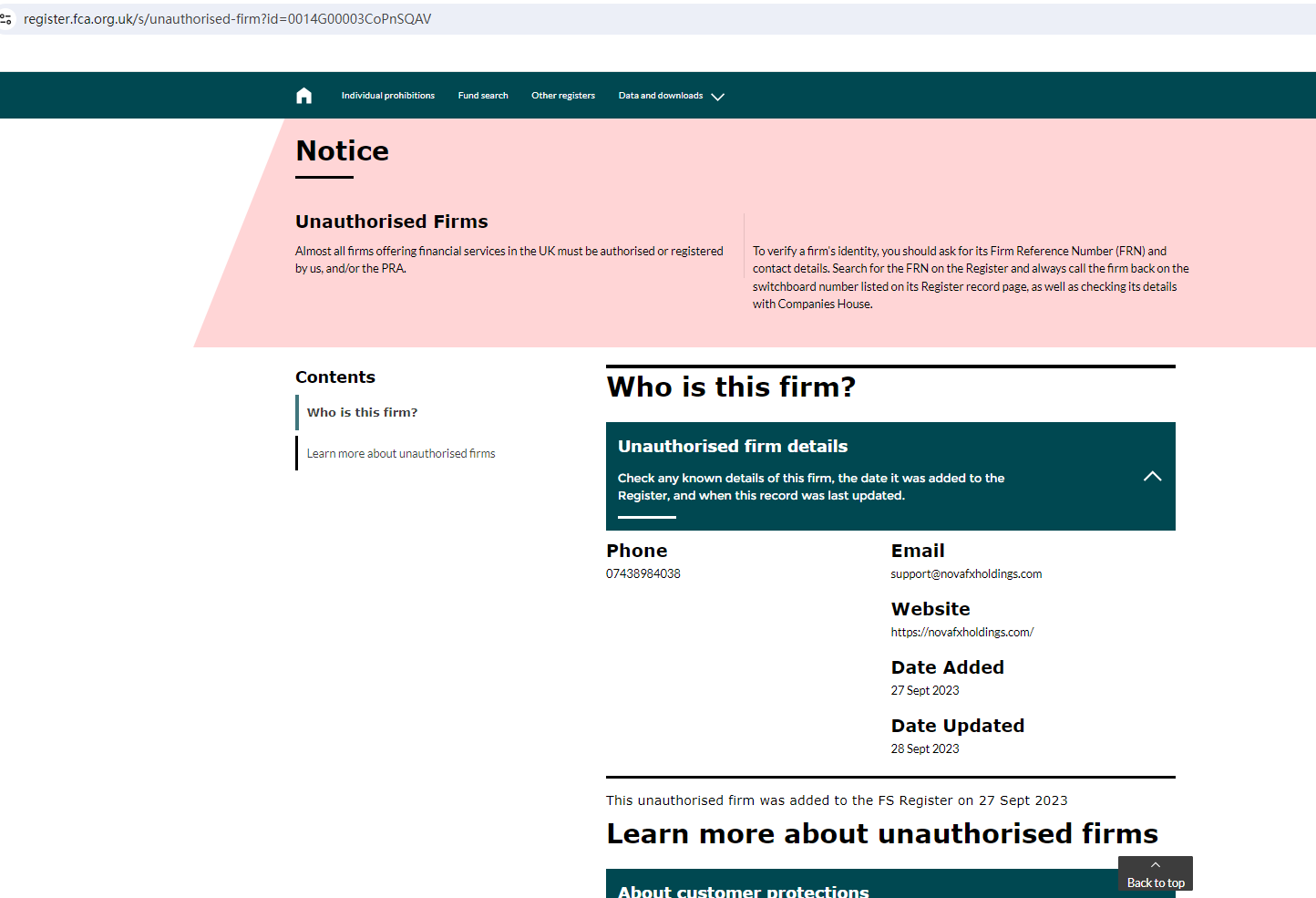Image resolution: width=1316 pixels, height=898 pixels.
Task: Go to Fund search
Action: 483,96
